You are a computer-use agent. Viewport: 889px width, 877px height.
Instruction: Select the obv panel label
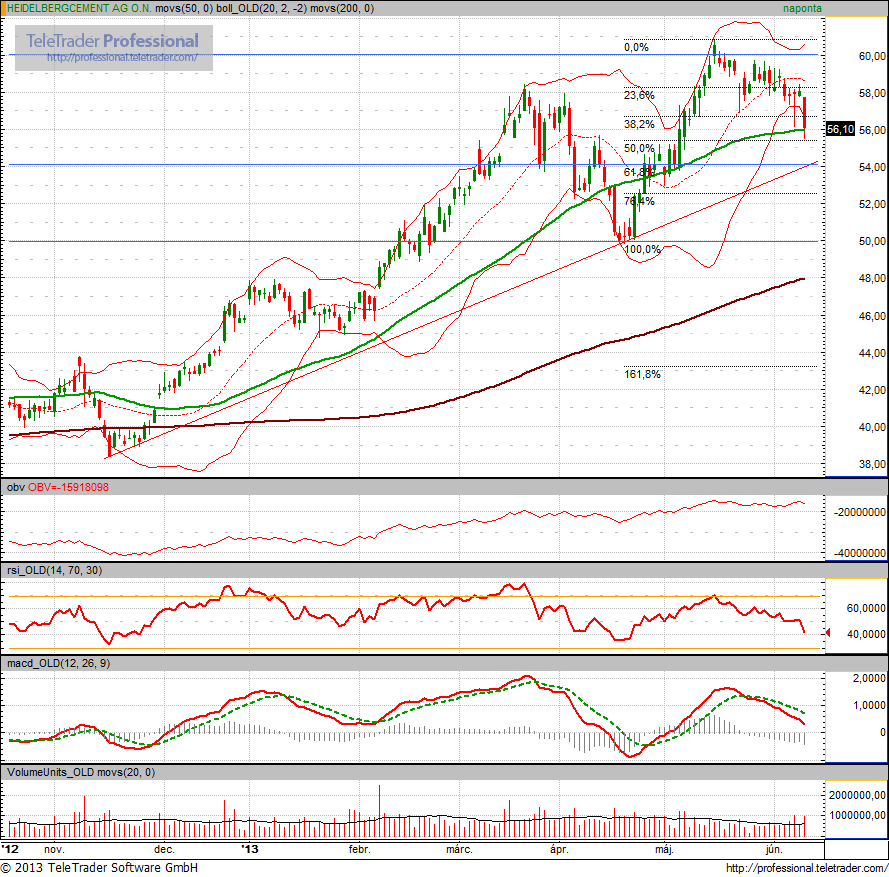point(15,488)
